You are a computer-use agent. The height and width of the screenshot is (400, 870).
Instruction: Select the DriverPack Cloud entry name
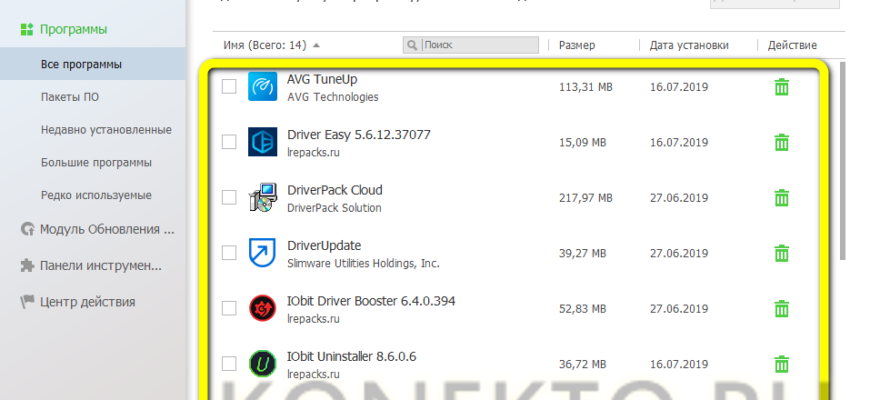(x=335, y=190)
